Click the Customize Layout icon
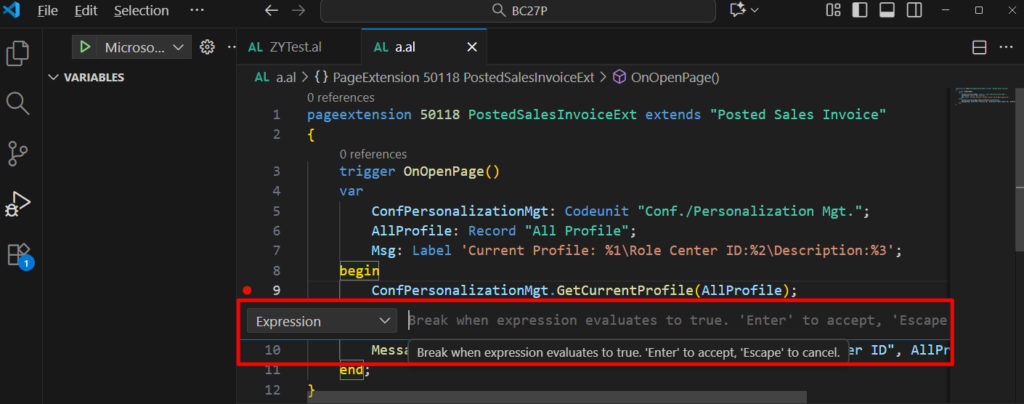The image size is (1024, 404). [833, 10]
